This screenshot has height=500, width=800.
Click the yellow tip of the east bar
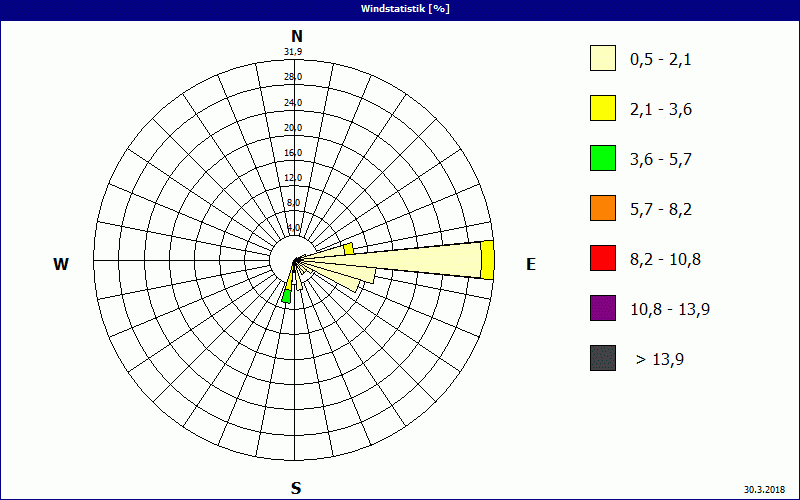pos(487,260)
